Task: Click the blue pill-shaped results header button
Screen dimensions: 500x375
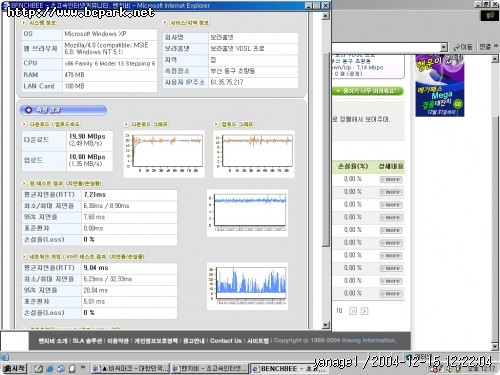Action: pyautogui.click(x=63, y=110)
